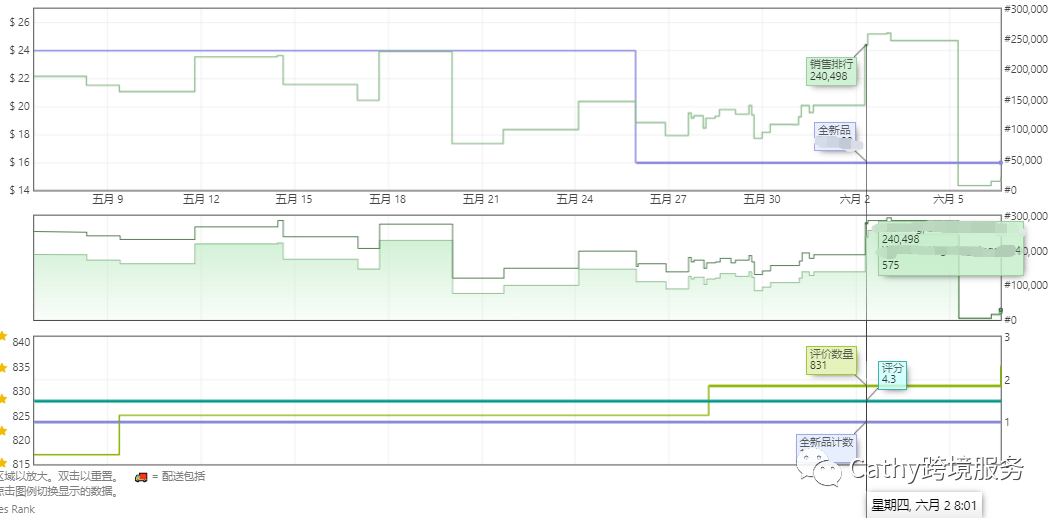Click the 575 value in the green tooltip
Image resolution: width=1059 pixels, height=518 pixels.
(891, 265)
